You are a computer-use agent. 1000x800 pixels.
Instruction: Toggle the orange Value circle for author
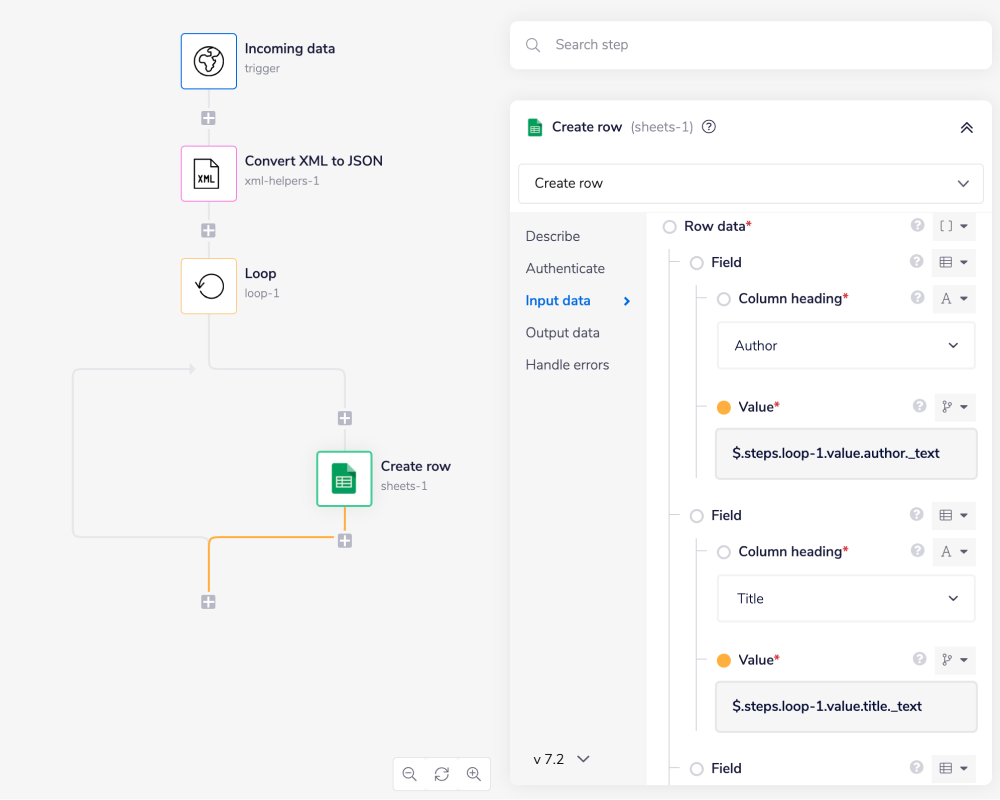point(724,407)
